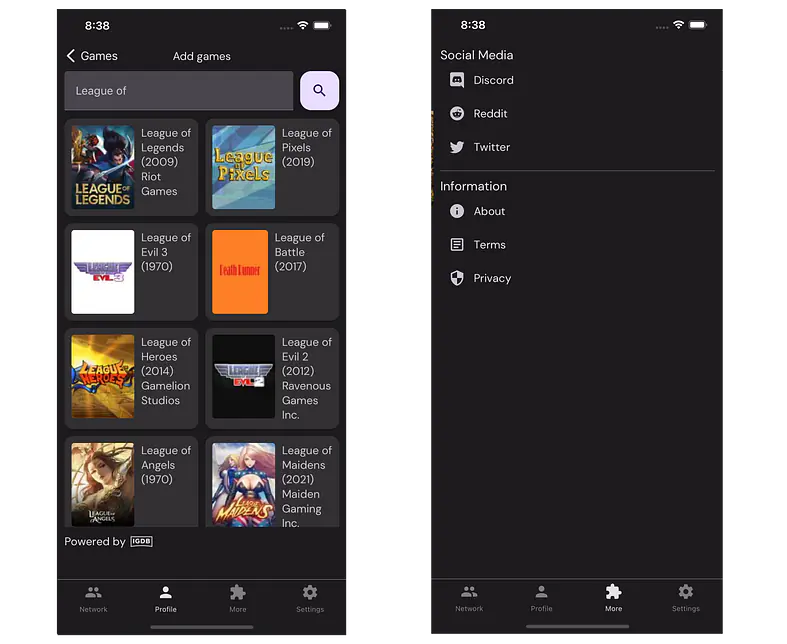The height and width of the screenshot is (644, 787).
Task: Click the 'Social Media' heading
Action: point(477,55)
